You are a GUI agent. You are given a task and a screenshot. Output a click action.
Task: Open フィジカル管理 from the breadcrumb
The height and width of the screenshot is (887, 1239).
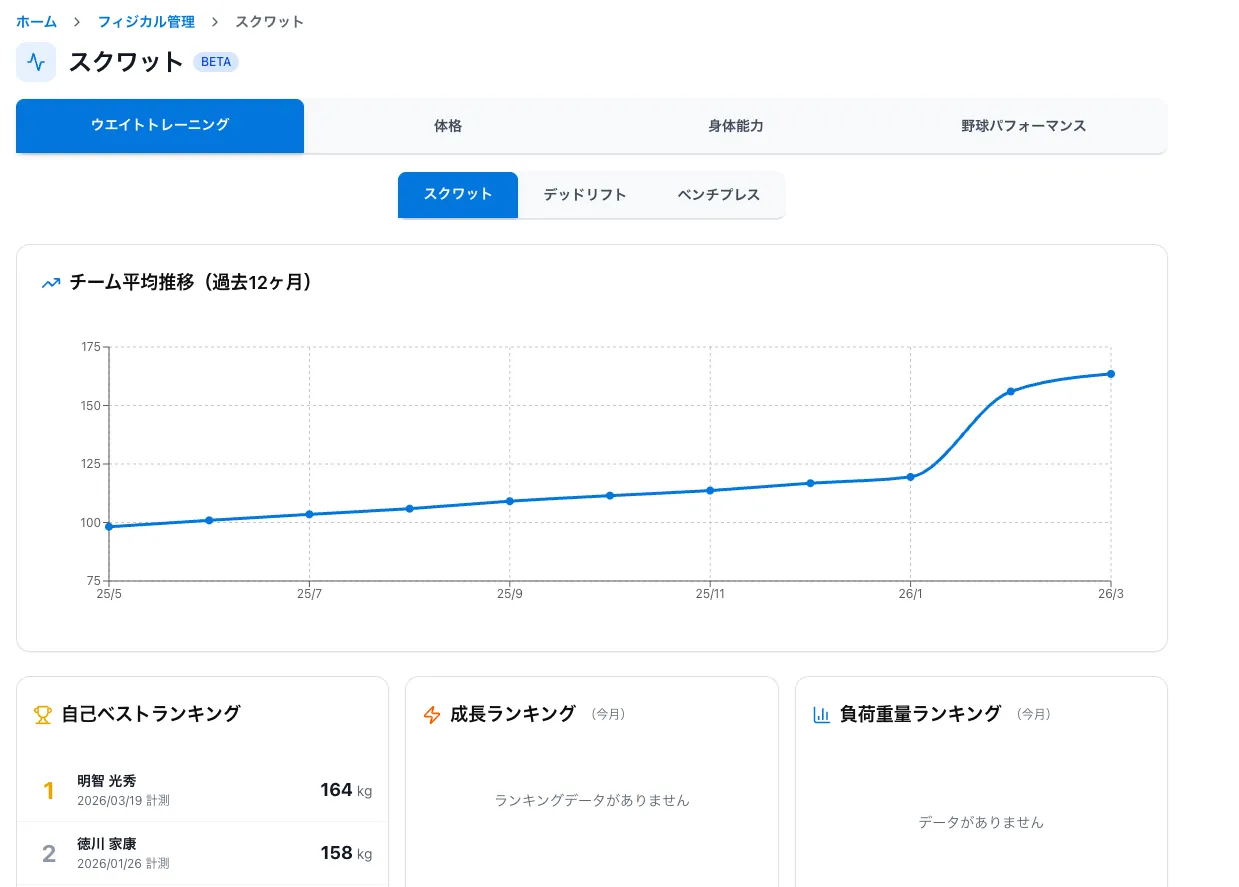coord(146,21)
